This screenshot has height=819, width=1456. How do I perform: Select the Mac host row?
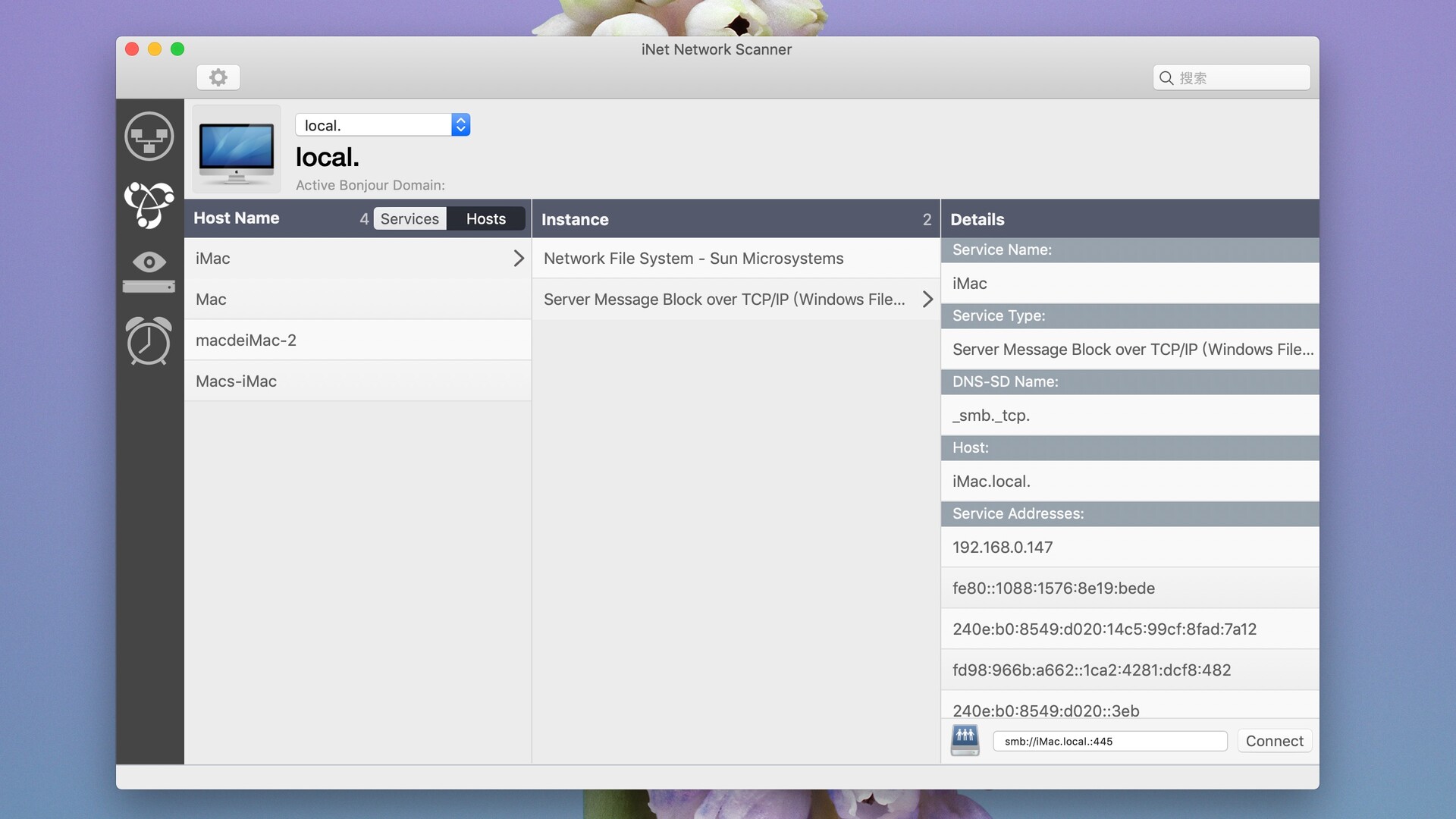[211, 300]
